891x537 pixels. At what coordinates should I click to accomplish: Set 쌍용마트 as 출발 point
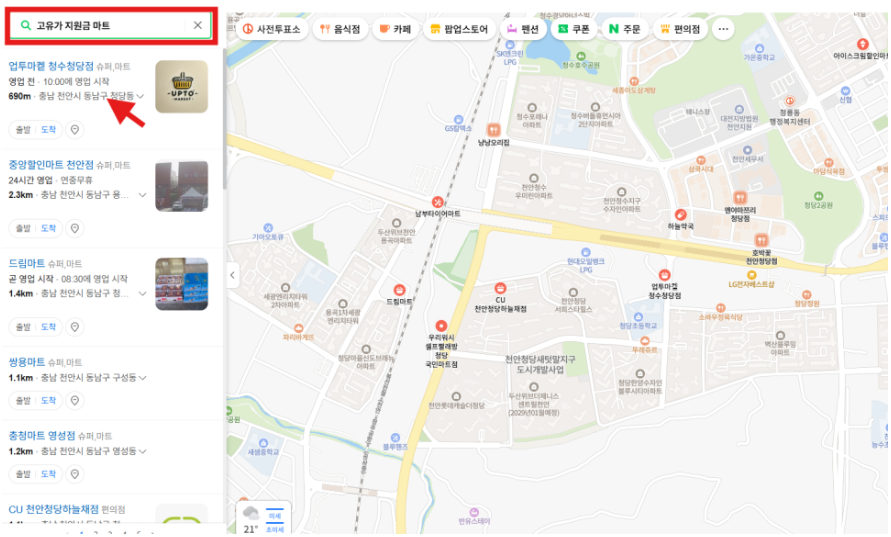pos(23,401)
